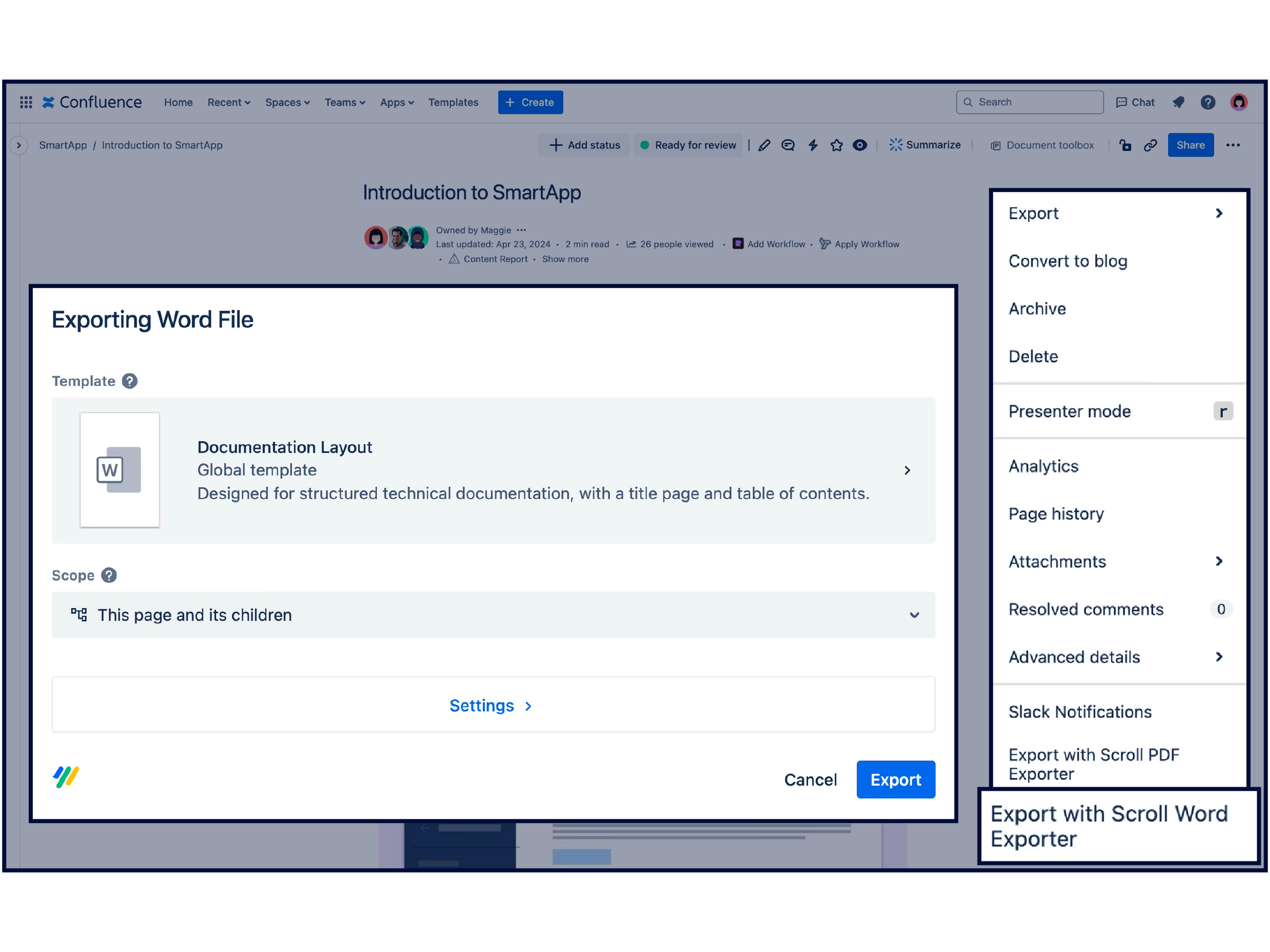Expand the sidebar arrow button

(x=19, y=145)
